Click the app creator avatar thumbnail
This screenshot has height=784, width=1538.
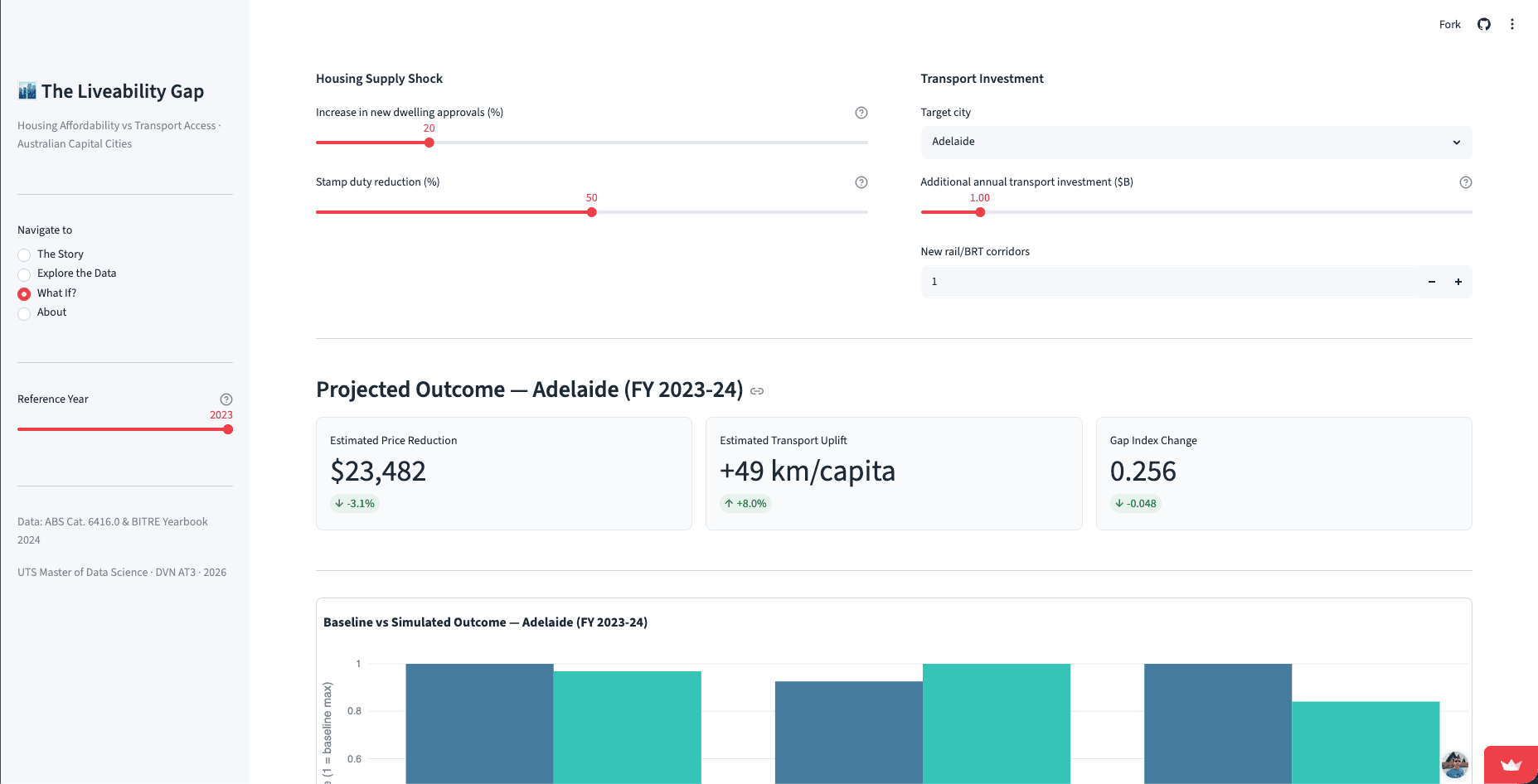coord(1455,764)
